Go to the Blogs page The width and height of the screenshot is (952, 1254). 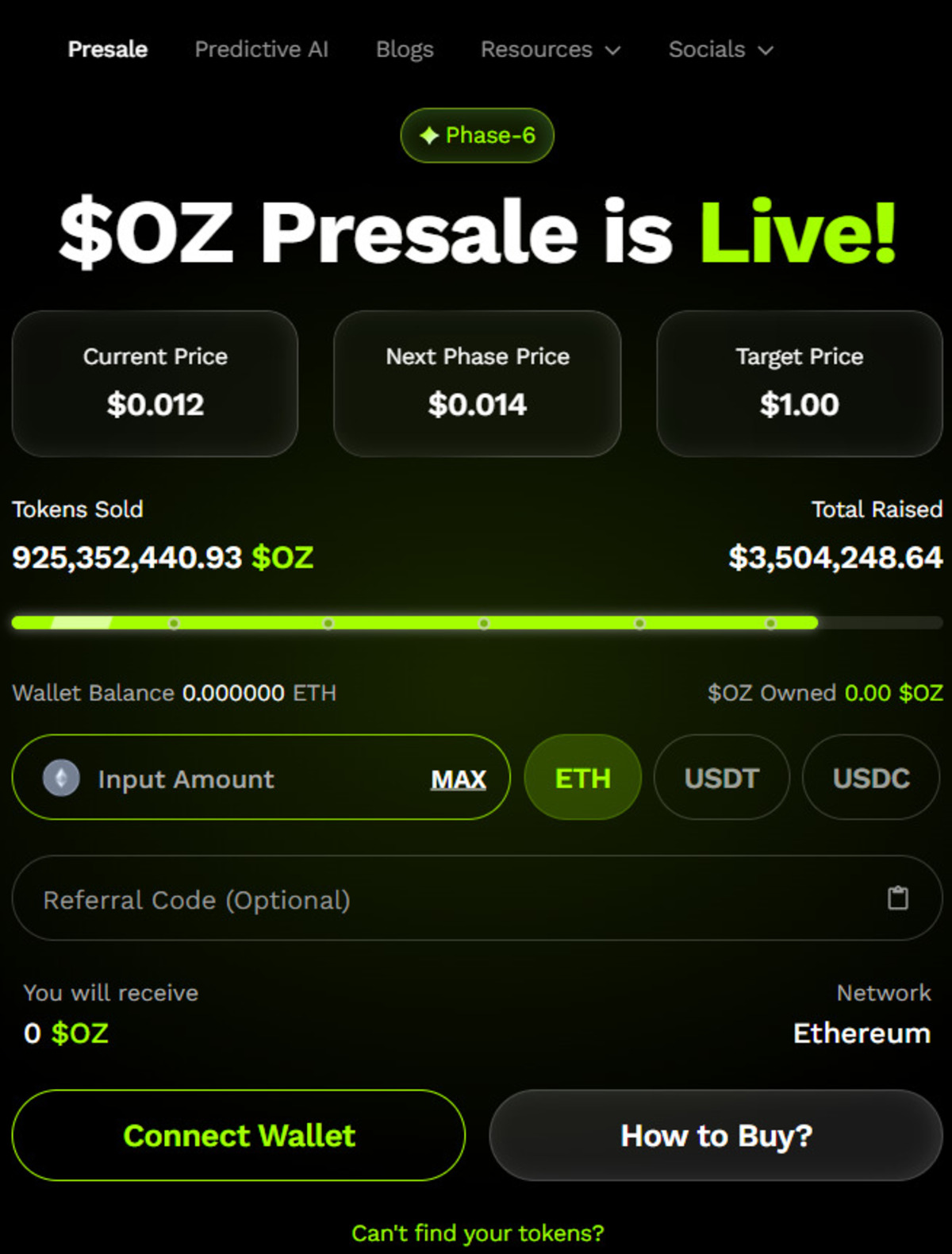click(405, 50)
